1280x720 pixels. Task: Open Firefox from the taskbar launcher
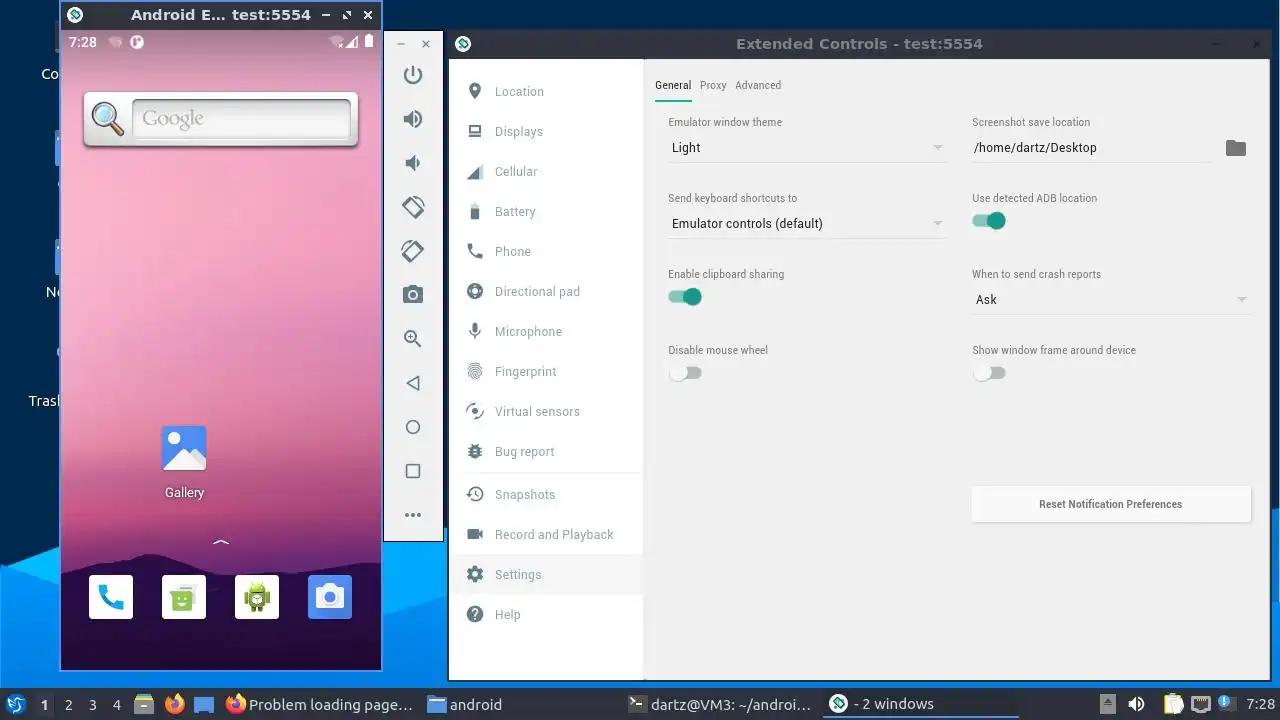coord(175,704)
